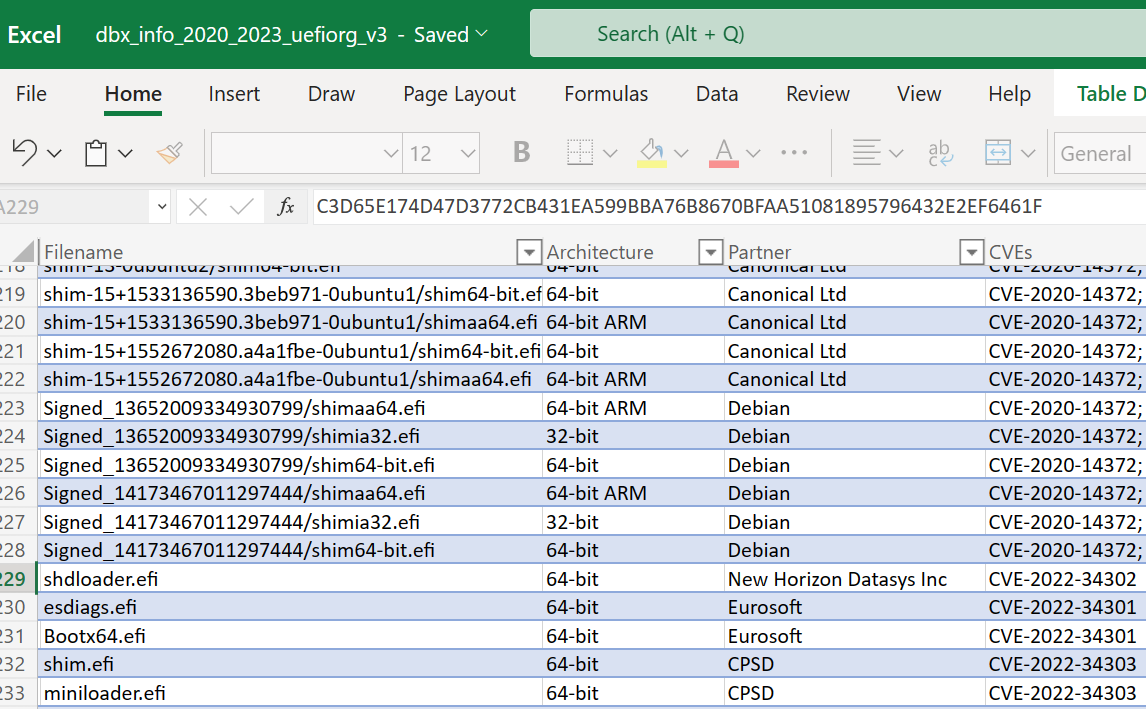Toggle Wrap Text icon

click(940, 153)
